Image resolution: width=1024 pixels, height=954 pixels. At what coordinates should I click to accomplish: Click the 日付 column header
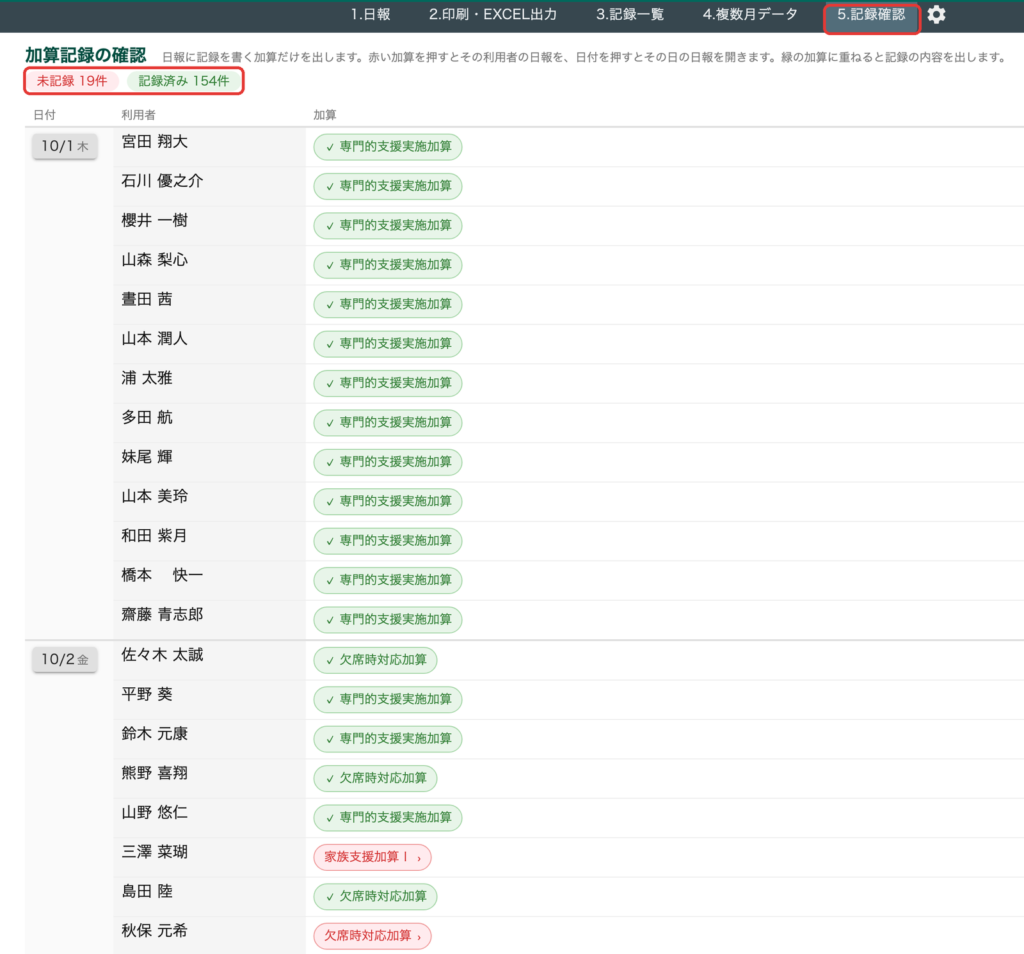[44, 115]
